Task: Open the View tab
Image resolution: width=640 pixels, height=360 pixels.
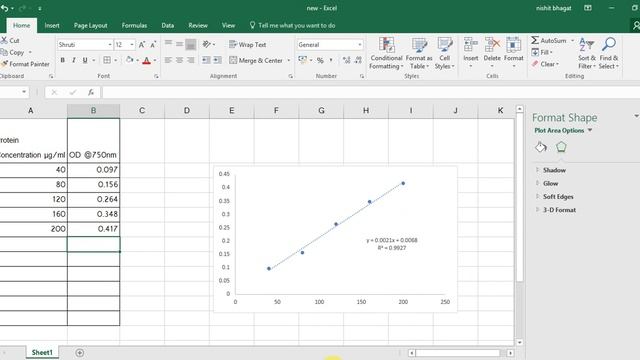Action: coord(228,25)
